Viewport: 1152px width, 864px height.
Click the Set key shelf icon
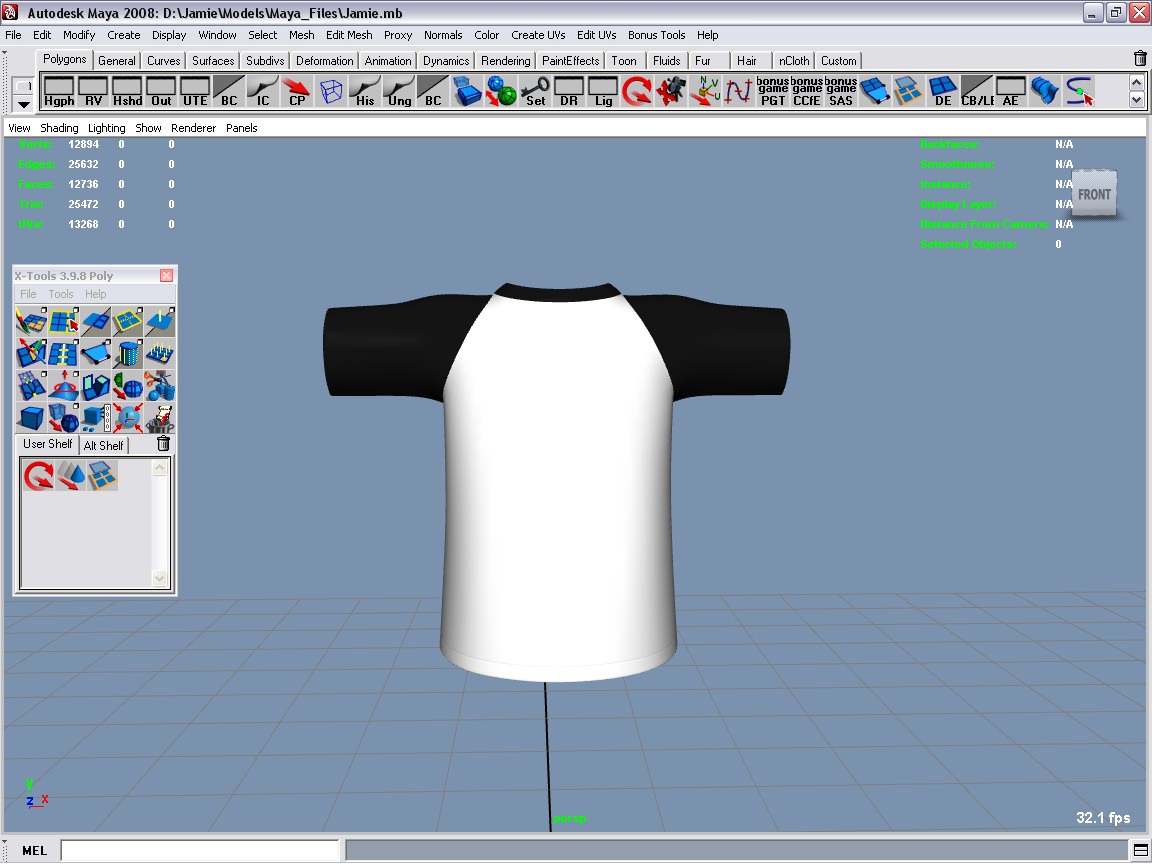(536, 92)
